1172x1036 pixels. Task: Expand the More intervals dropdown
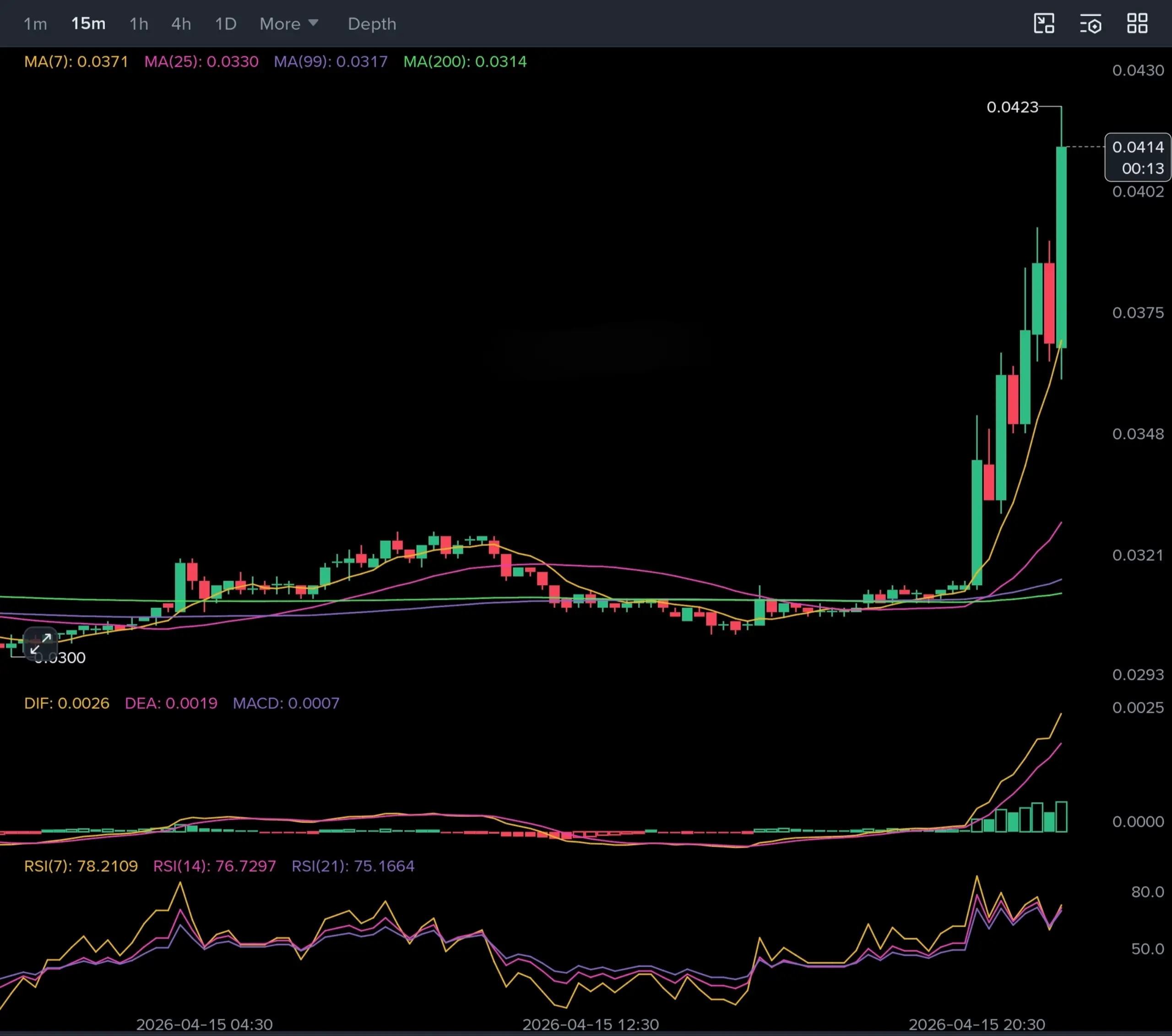click(288, 23)
